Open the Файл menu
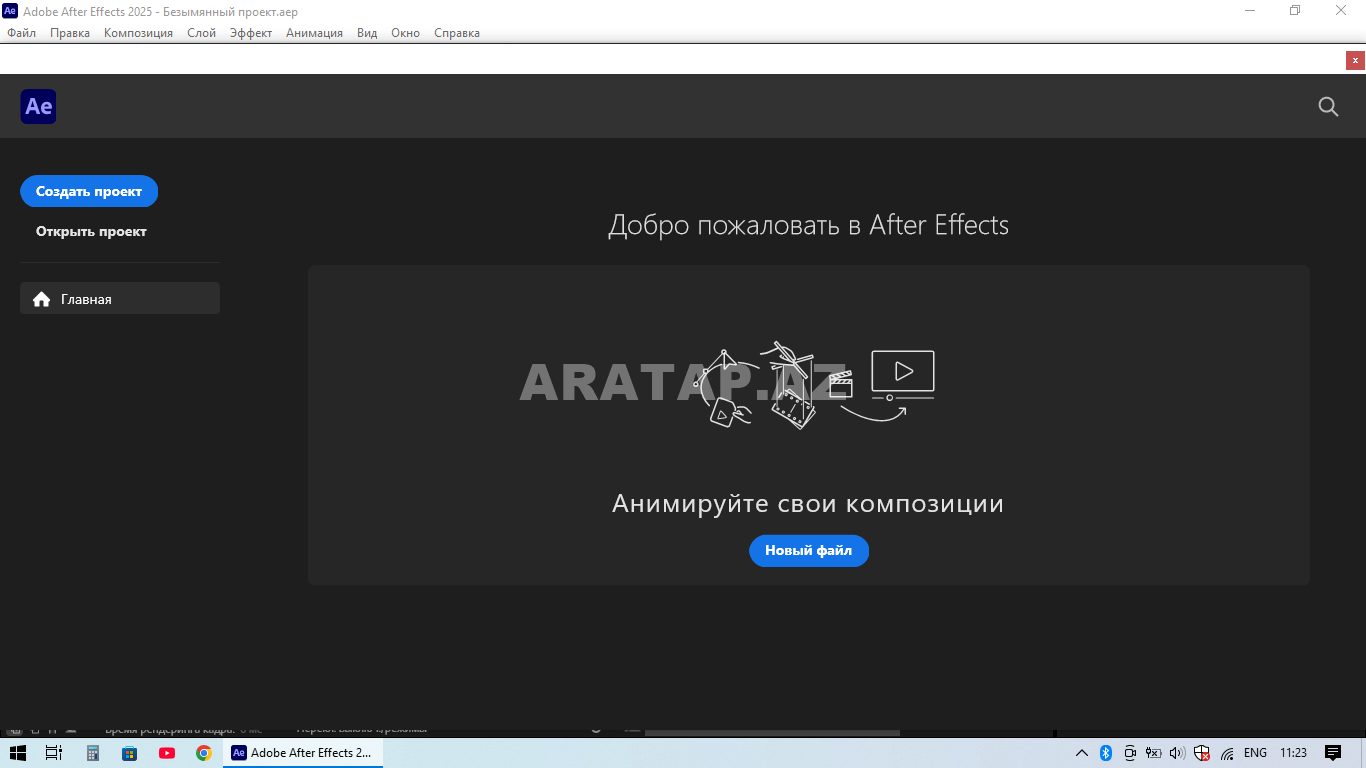Image resolution: width=1366 pixels, height=768 pixels. pyautogui.click(x=21, y=33)
